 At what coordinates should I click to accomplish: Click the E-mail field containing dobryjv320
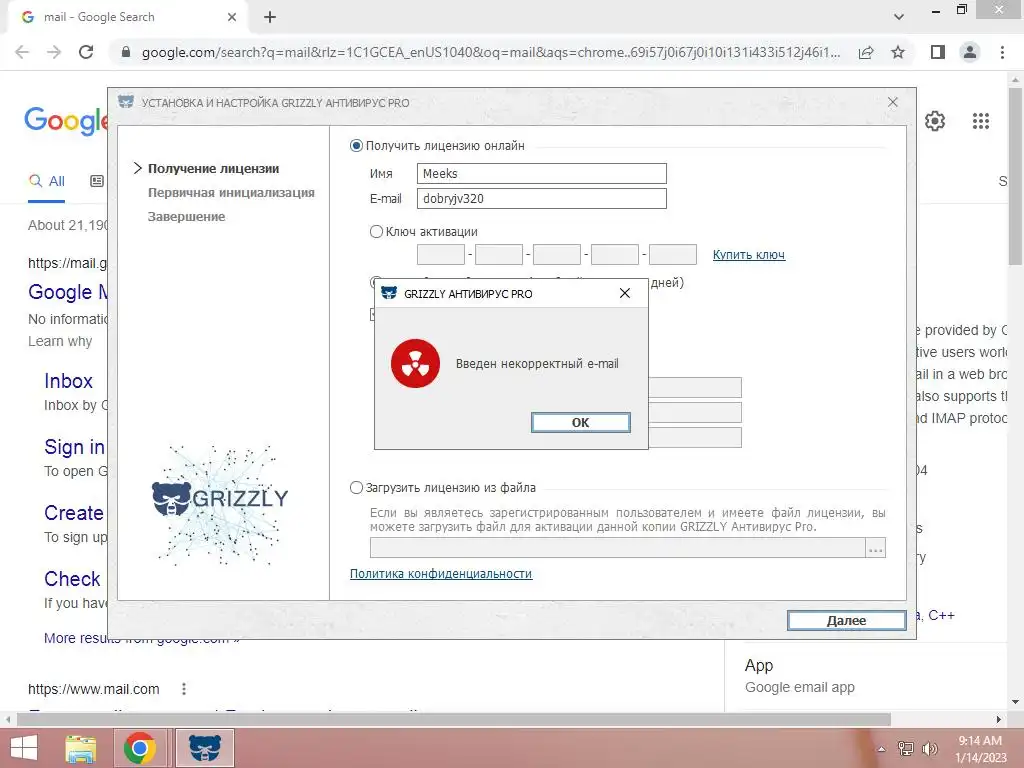tap(541, 199)
